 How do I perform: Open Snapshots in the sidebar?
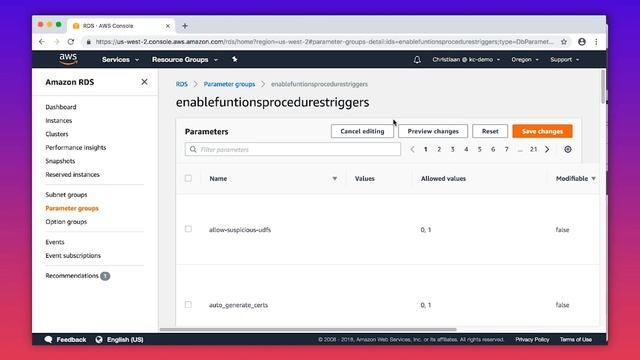(x=60, y=161)
